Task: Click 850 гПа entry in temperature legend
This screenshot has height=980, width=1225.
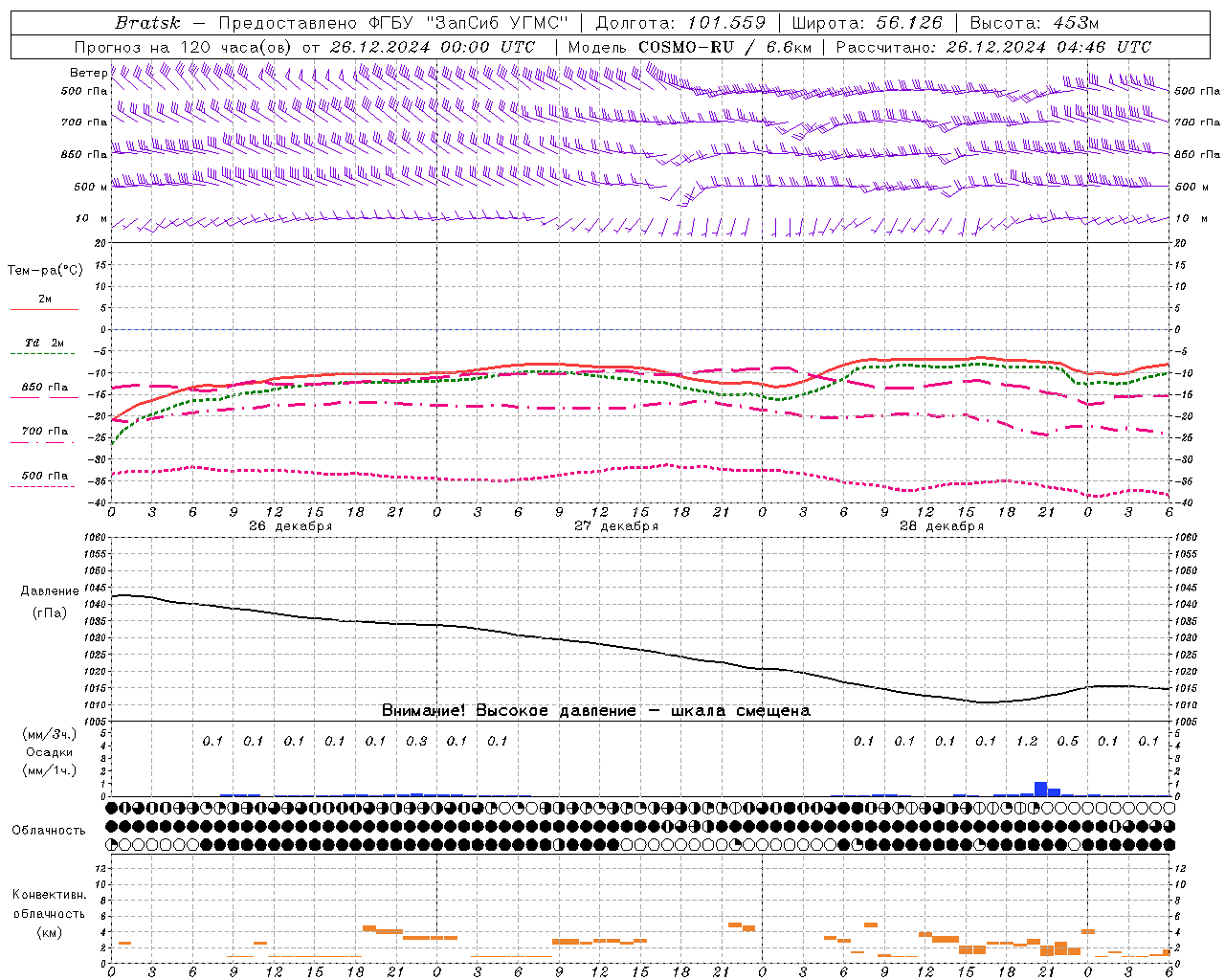Action: click(x=45, y=388)
